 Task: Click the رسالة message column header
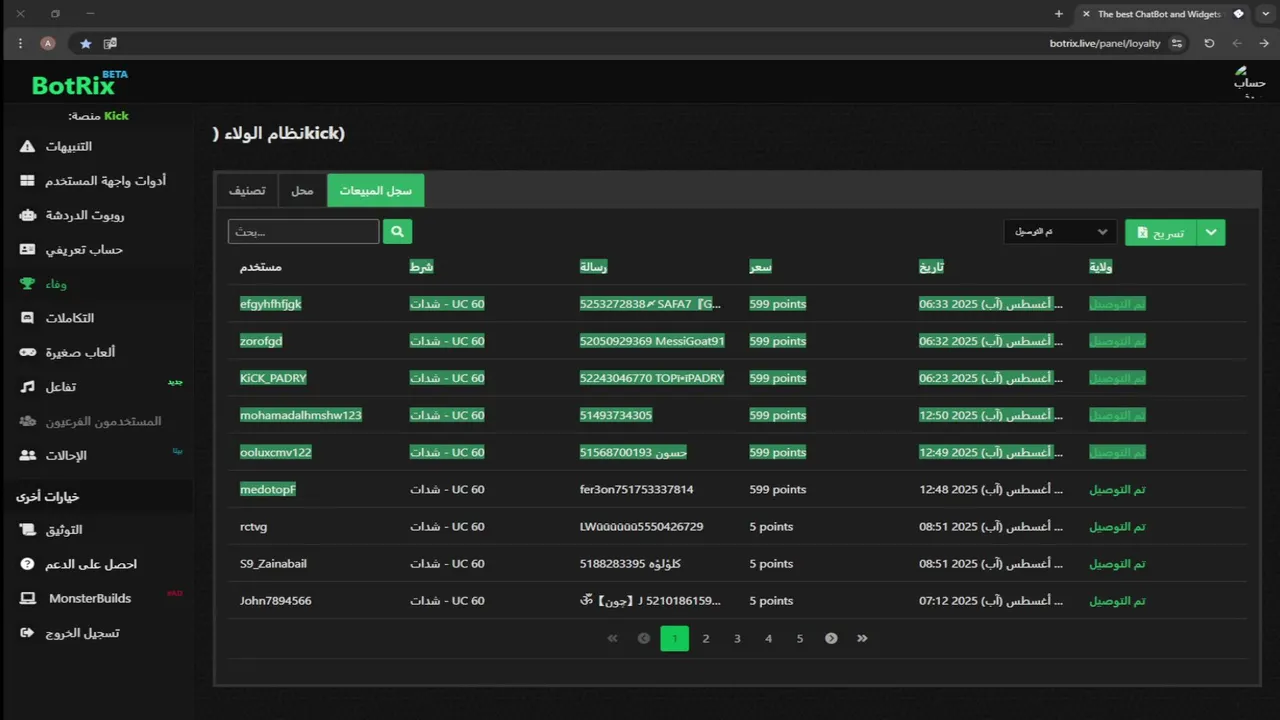click(x=594, y=267)
